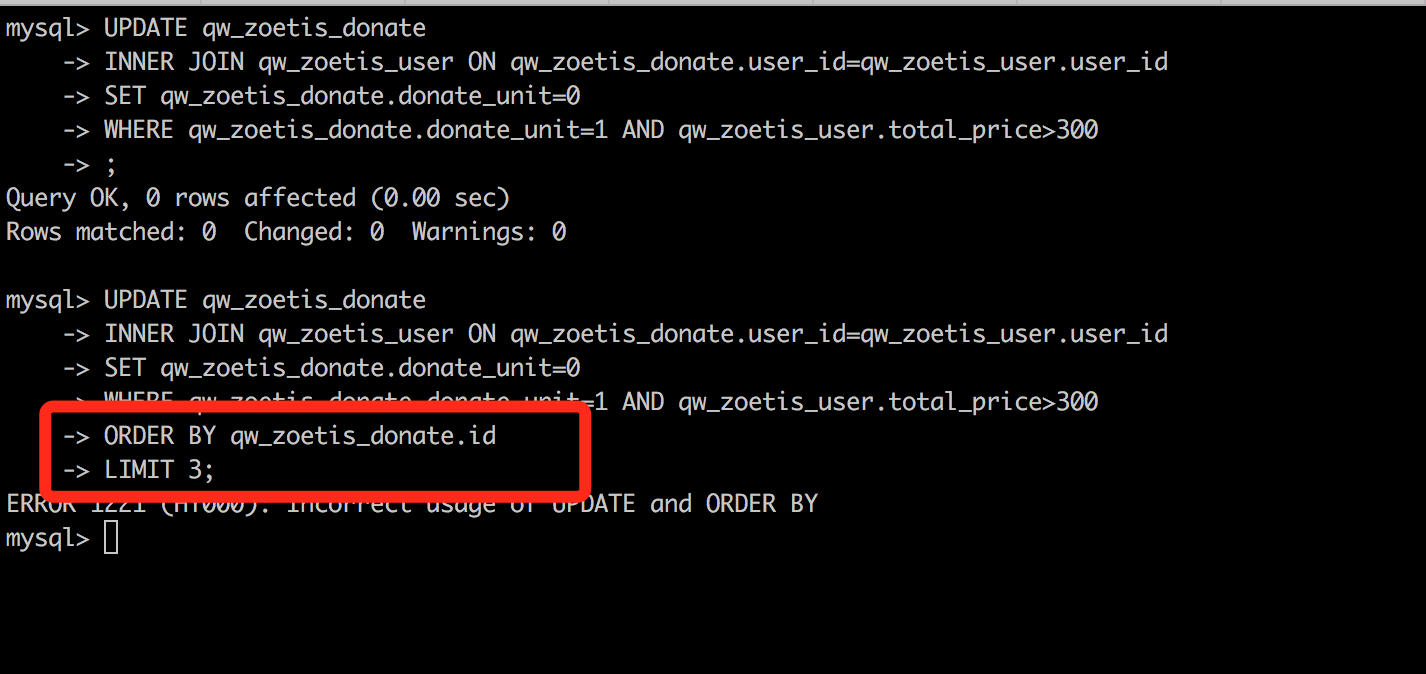The height and width of the screenshot is (674, 1426).
Task: Click the terminal cursor block at mysql prompt
Action: [x=111, y=539]
